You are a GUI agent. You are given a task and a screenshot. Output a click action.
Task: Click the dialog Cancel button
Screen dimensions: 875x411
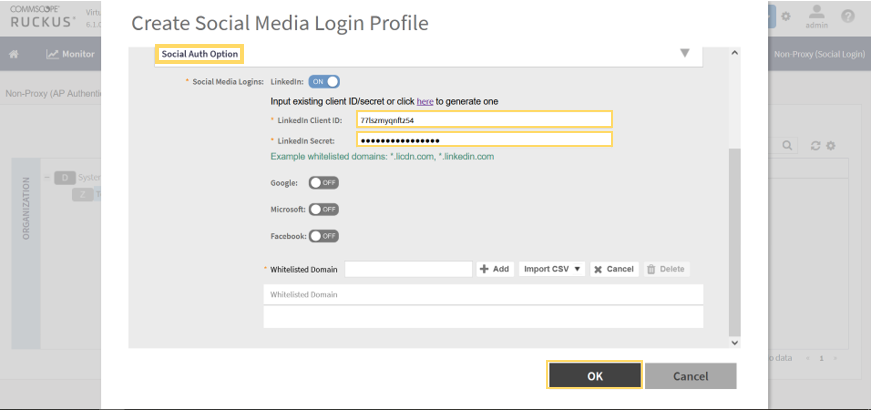(x=691, y=376)
